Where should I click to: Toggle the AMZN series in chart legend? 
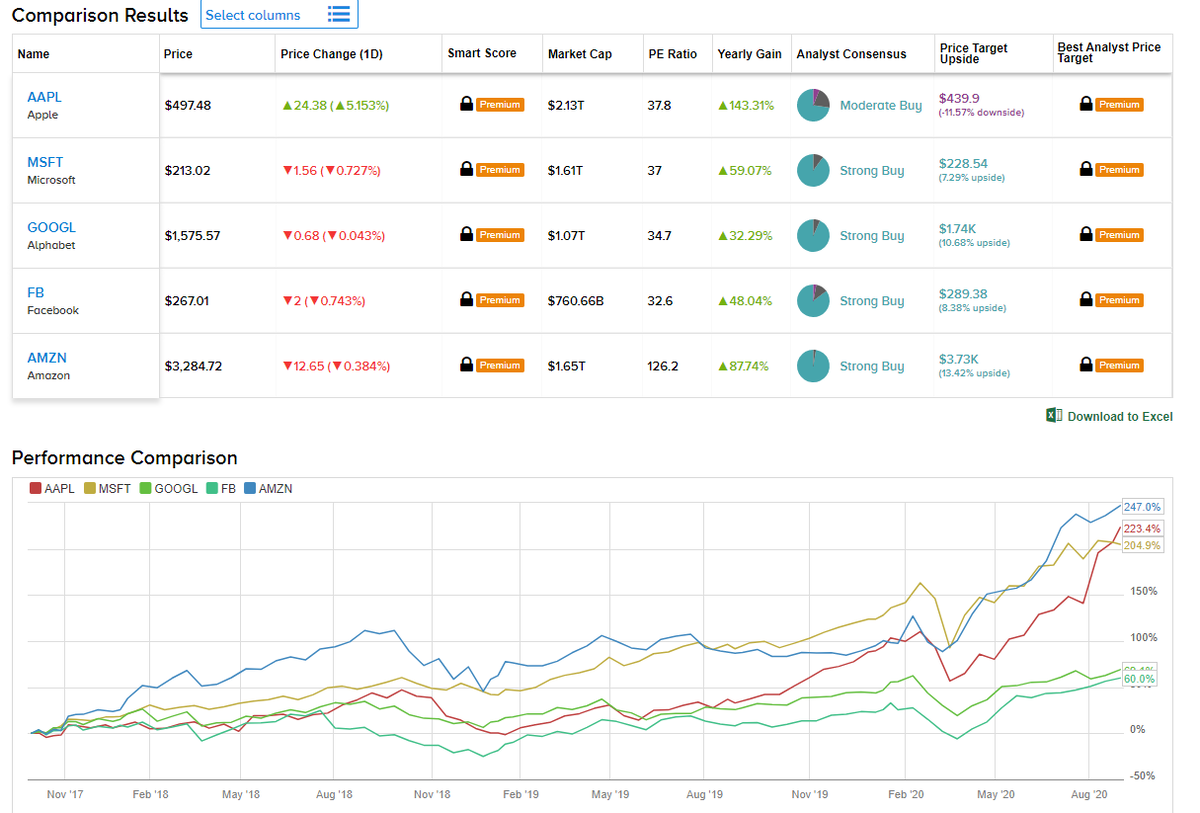[269, 489]
